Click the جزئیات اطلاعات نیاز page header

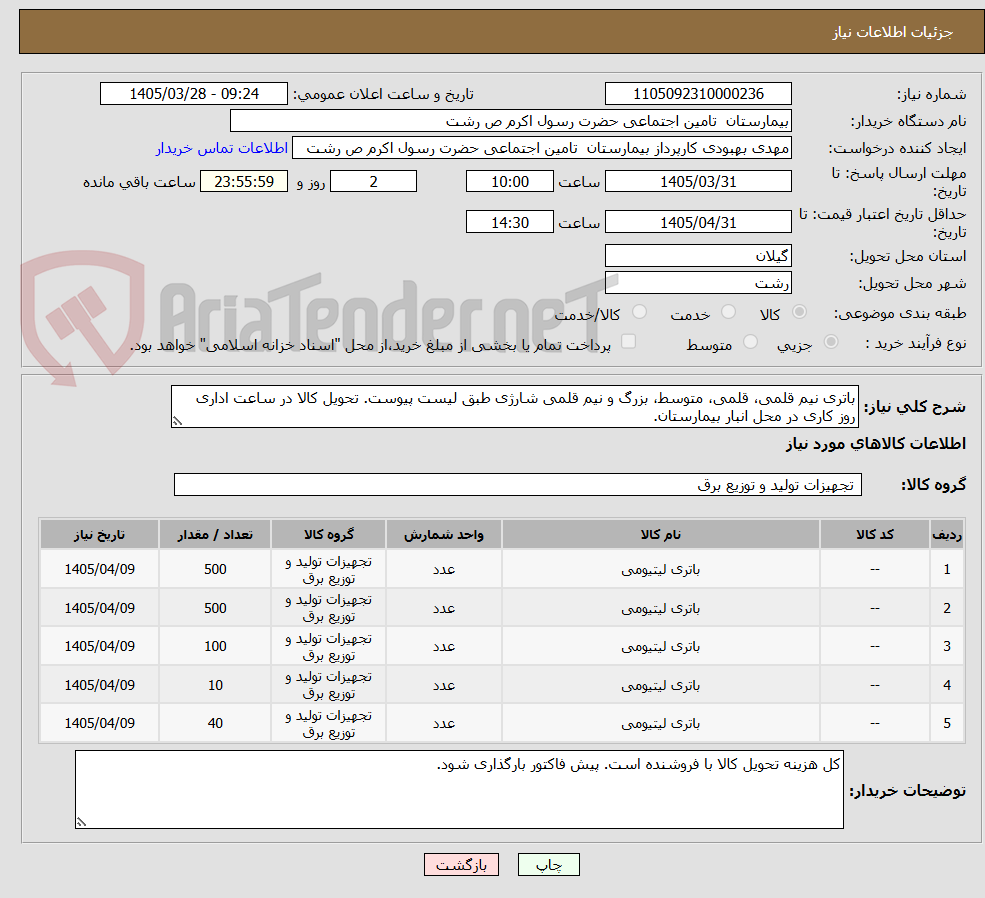pos(893,32)
